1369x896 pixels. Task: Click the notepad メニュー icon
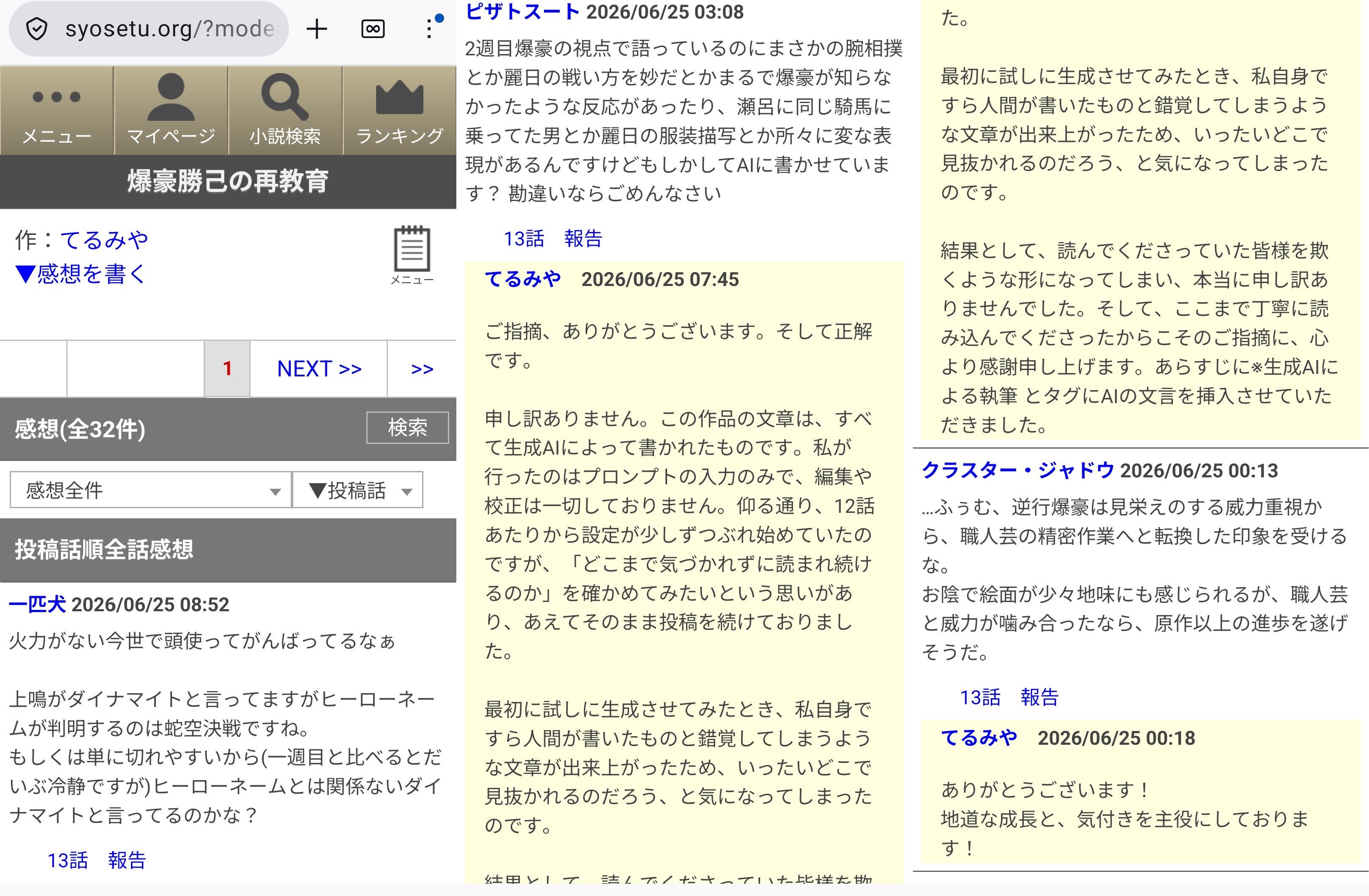pos(412,255)
